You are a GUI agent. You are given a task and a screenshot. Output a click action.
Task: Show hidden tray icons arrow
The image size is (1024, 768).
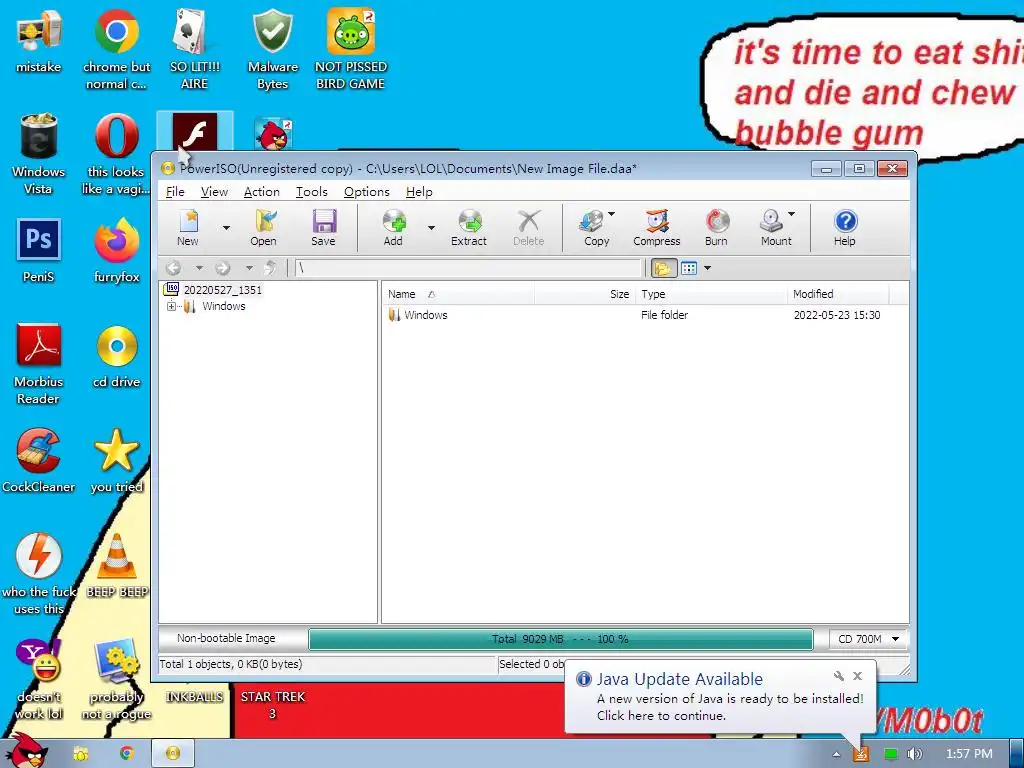coord(836,754)
